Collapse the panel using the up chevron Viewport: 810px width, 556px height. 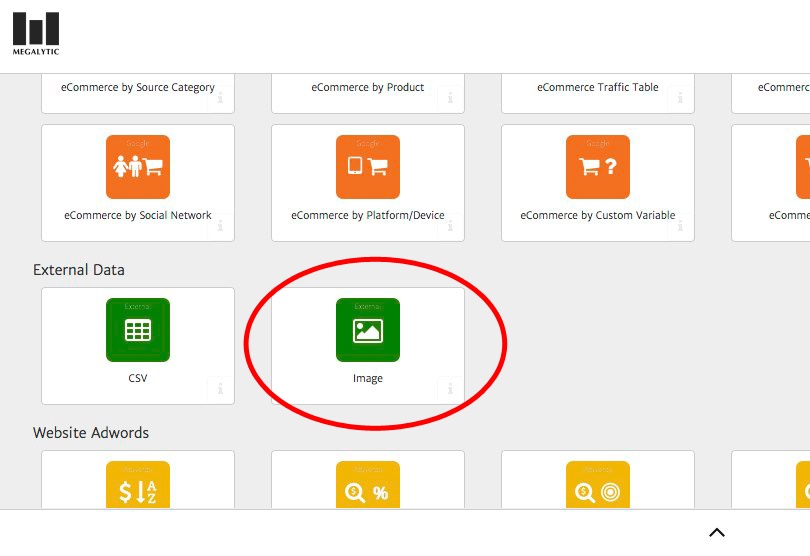click(x=716, y=532)
